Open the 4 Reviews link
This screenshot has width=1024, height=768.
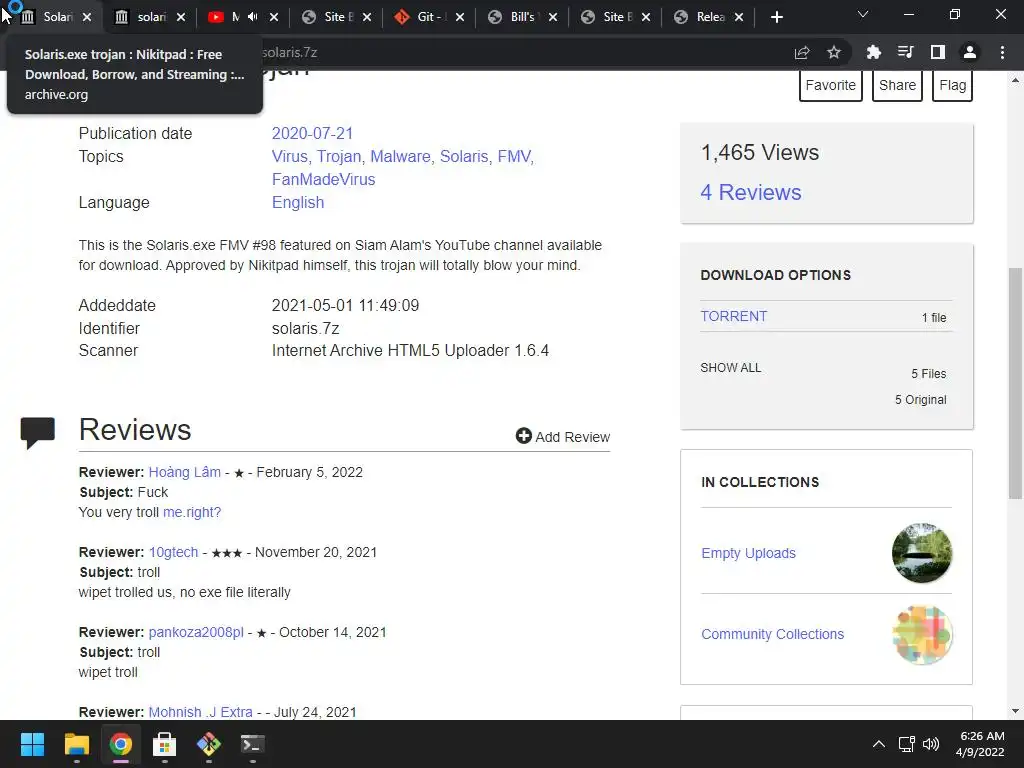pos(750,192)
